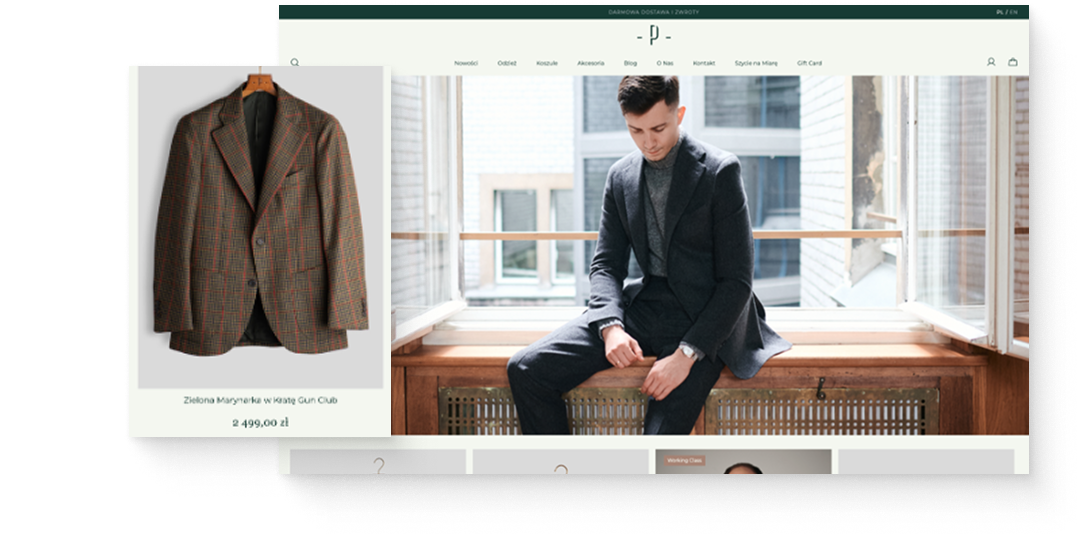This screenshot has height=548, width=1091.
Task: Expand the Akcesoria menu
Action: click(590, 63)
